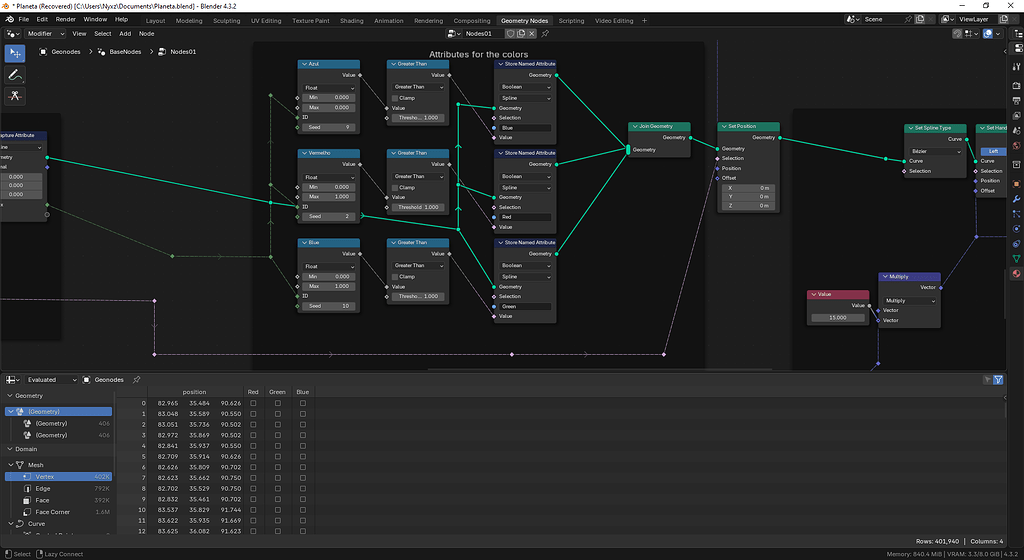
Task: Duplicate the Nodes01 node group
Action: [521, 33]
